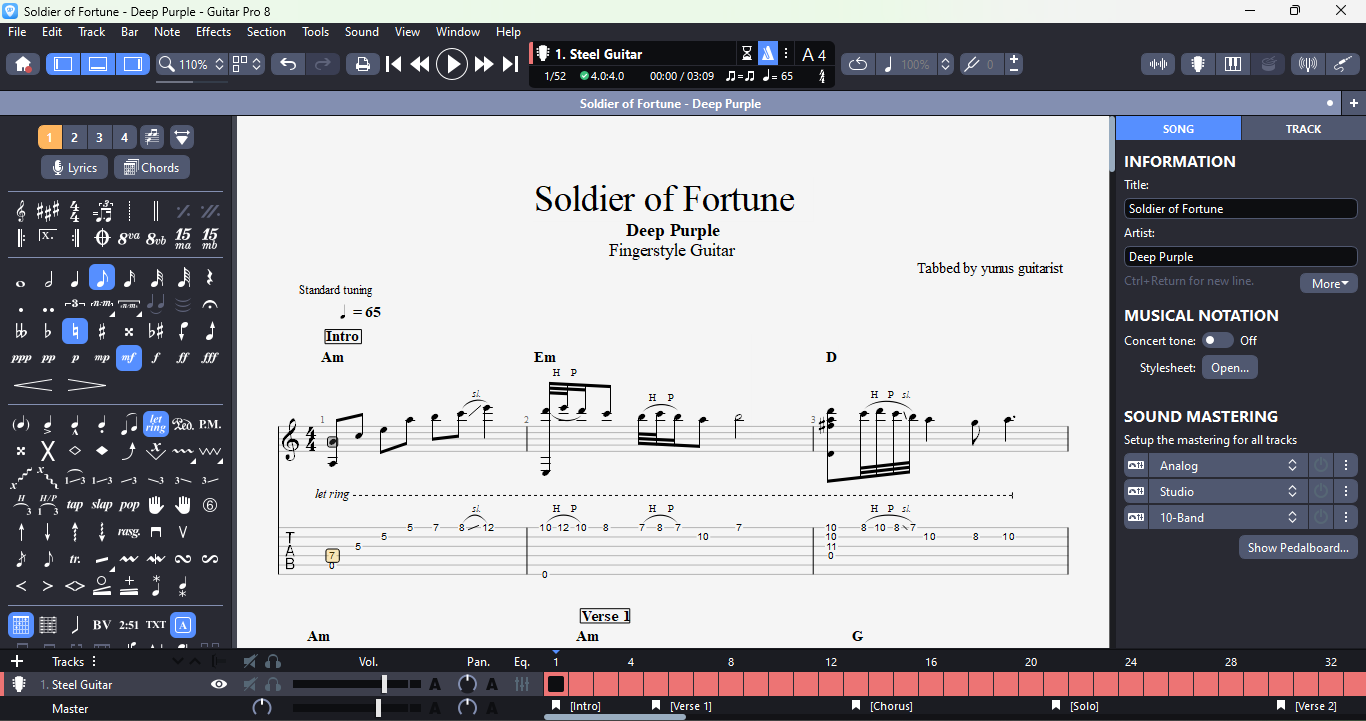Start playback with the play button
The width and height of the screenshot is (1366, 721).
coord(452,64)
